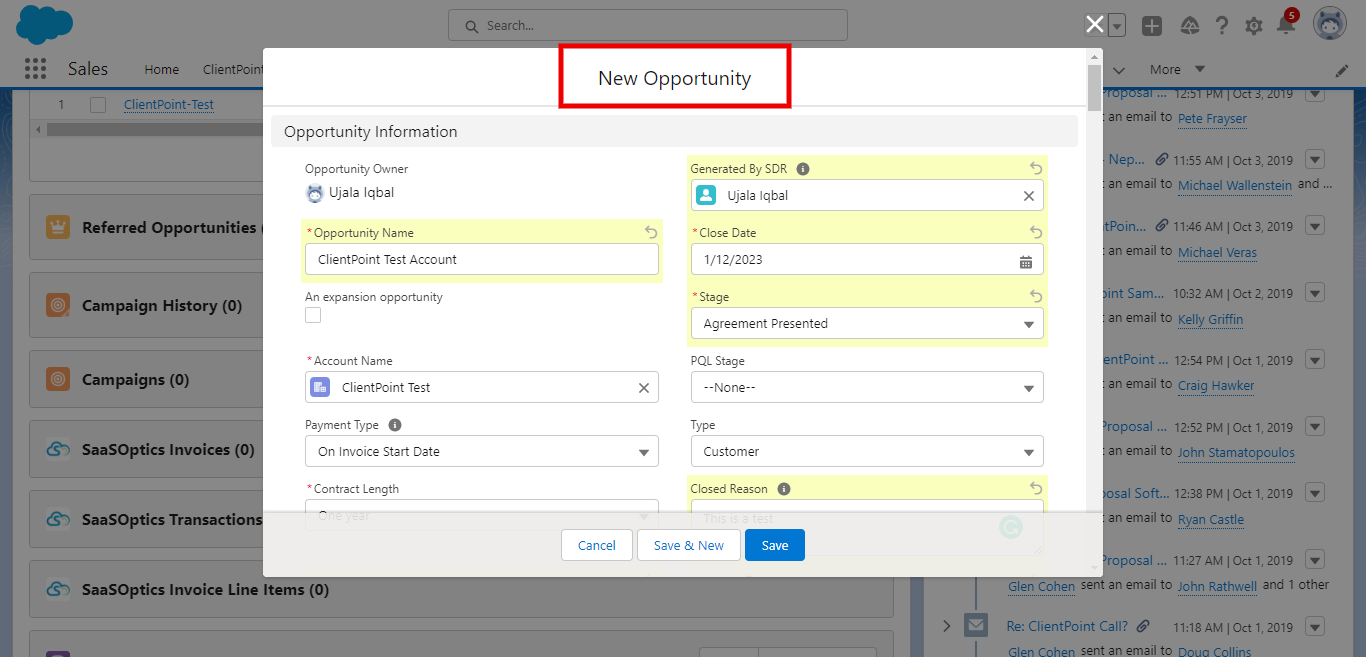Click the Cancel button
The image size is (1366, 657).
(596, 545)
